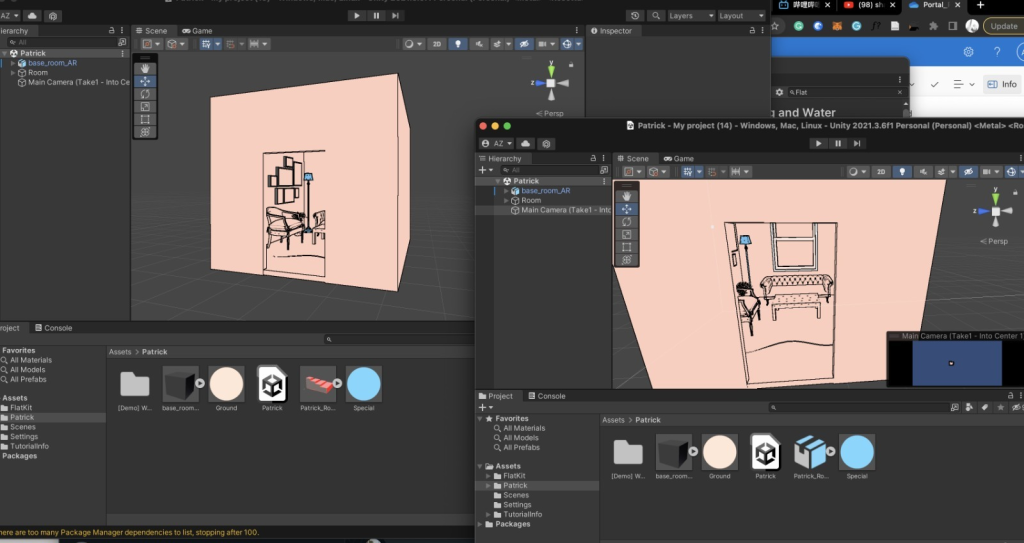Select the Move tool in front Unity window
The width and height of the screenshot is (1024, 543).
pyautogui.click(x=626, y=209)
